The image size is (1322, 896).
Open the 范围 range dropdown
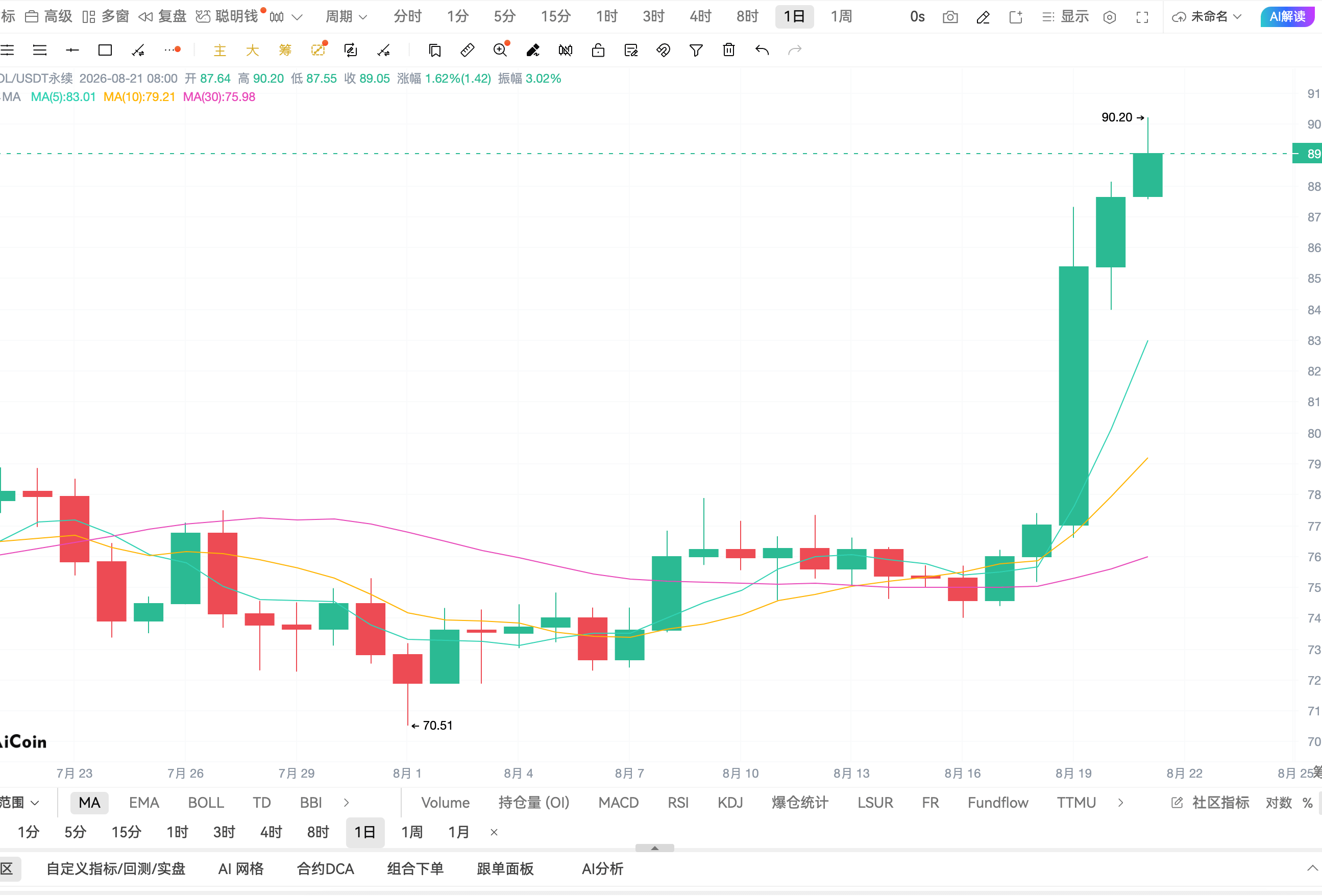point(20,803)
